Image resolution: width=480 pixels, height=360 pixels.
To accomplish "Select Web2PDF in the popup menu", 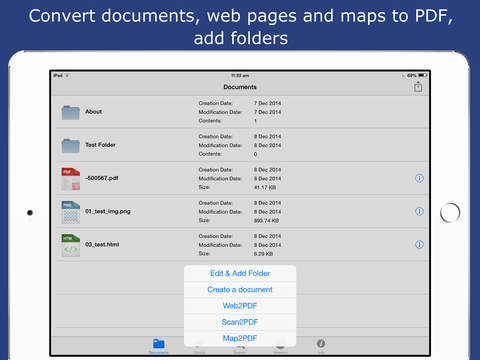I will pyautogui.click(x=240, y=306).
